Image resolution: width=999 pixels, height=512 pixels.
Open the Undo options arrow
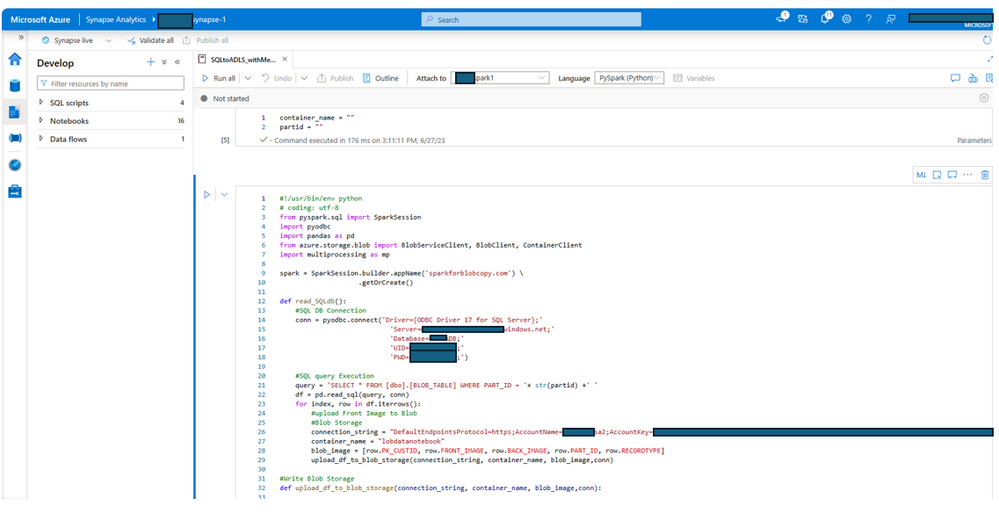(304, 78)
